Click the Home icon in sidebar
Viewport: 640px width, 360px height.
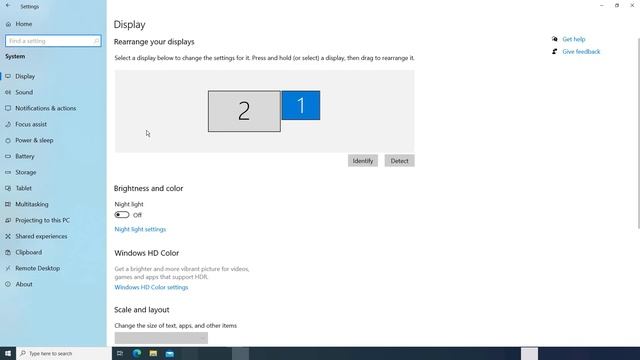tap(8, 24)
